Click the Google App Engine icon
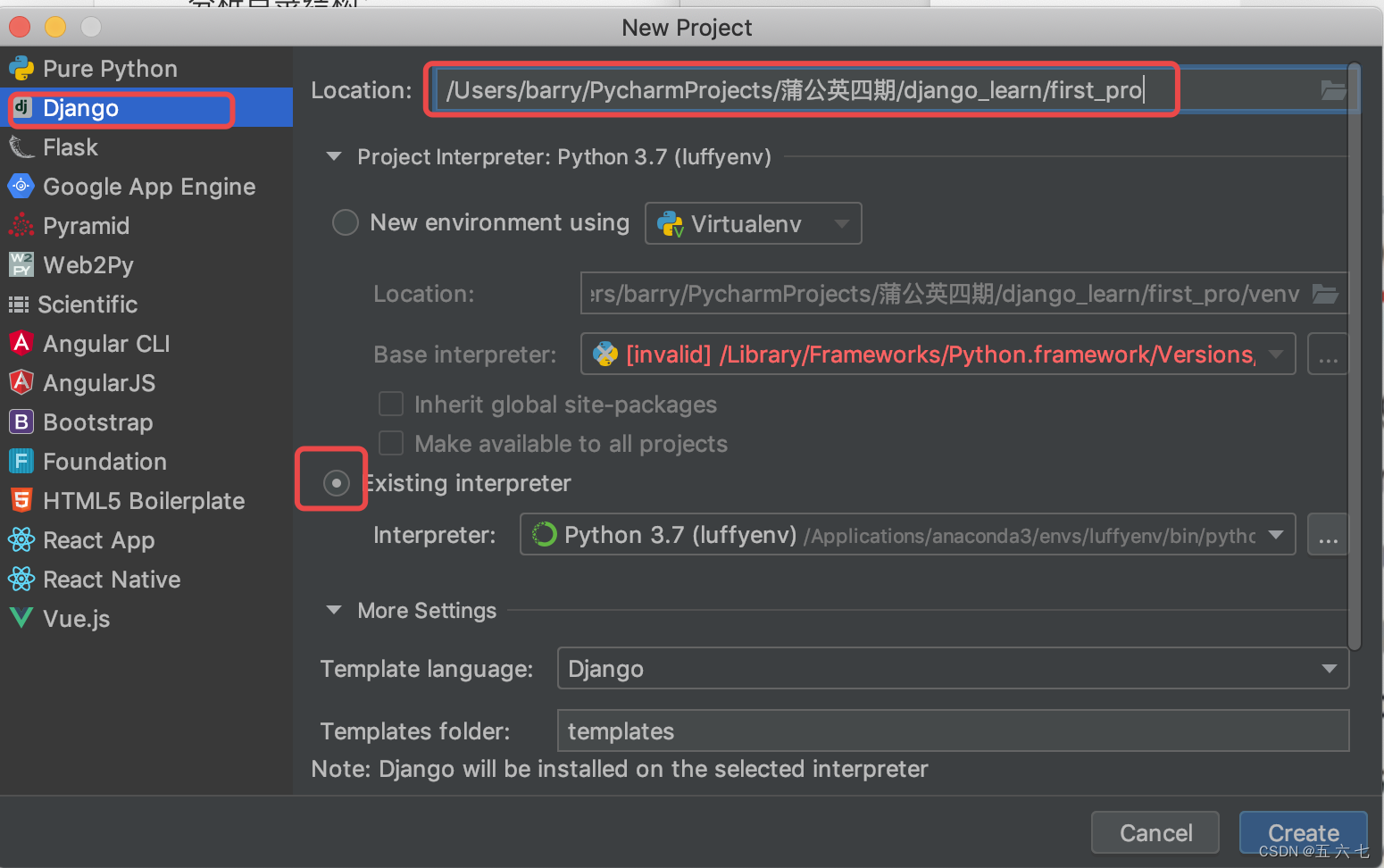The height and width of the screenshot is (868, 1384). pos(21,186)
